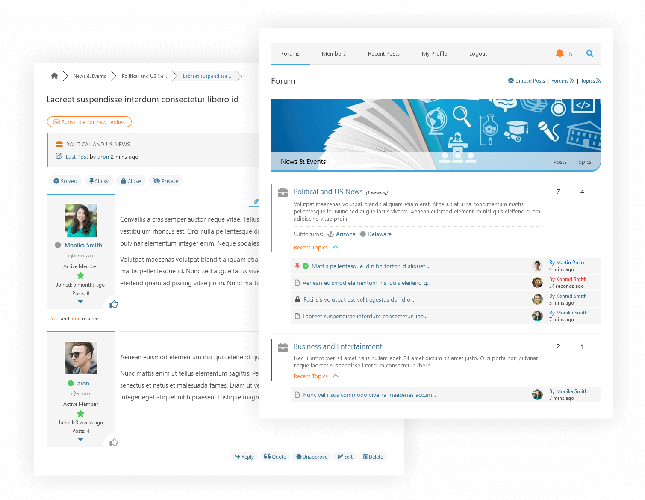Click Monika Smith's avatar photo
645x500 pixels.
coord(80,220)
